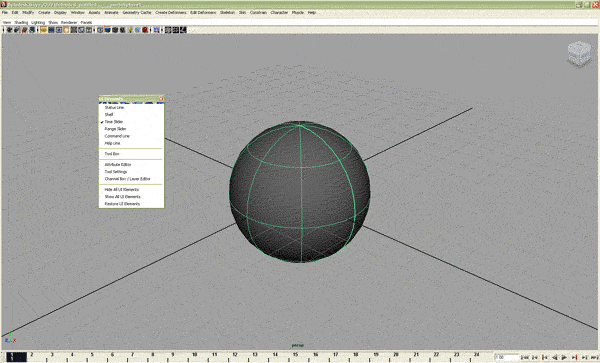Toggle Help Line in UI Elements menu
600x363 pixels.
(x=131, y=143)
